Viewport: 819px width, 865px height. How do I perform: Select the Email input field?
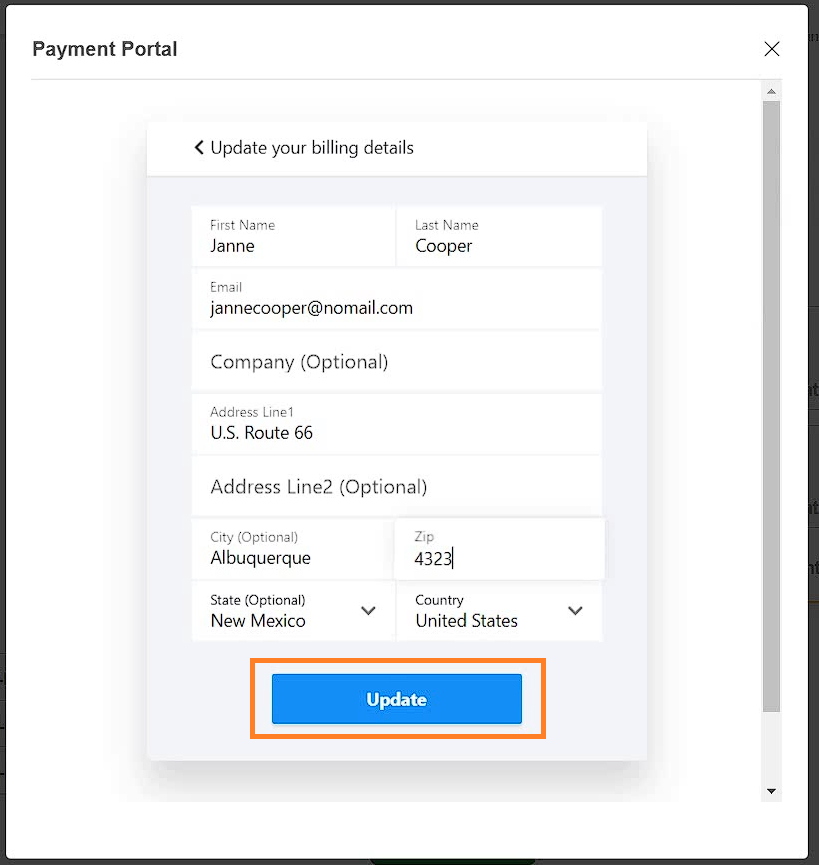397,299
